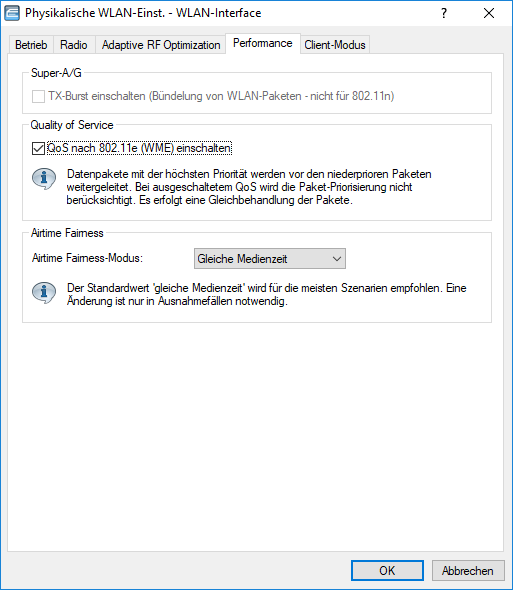Click the Airtime Fairness-Modus label
This screenshot has width=513, height=590.
[x=87, y=258]
